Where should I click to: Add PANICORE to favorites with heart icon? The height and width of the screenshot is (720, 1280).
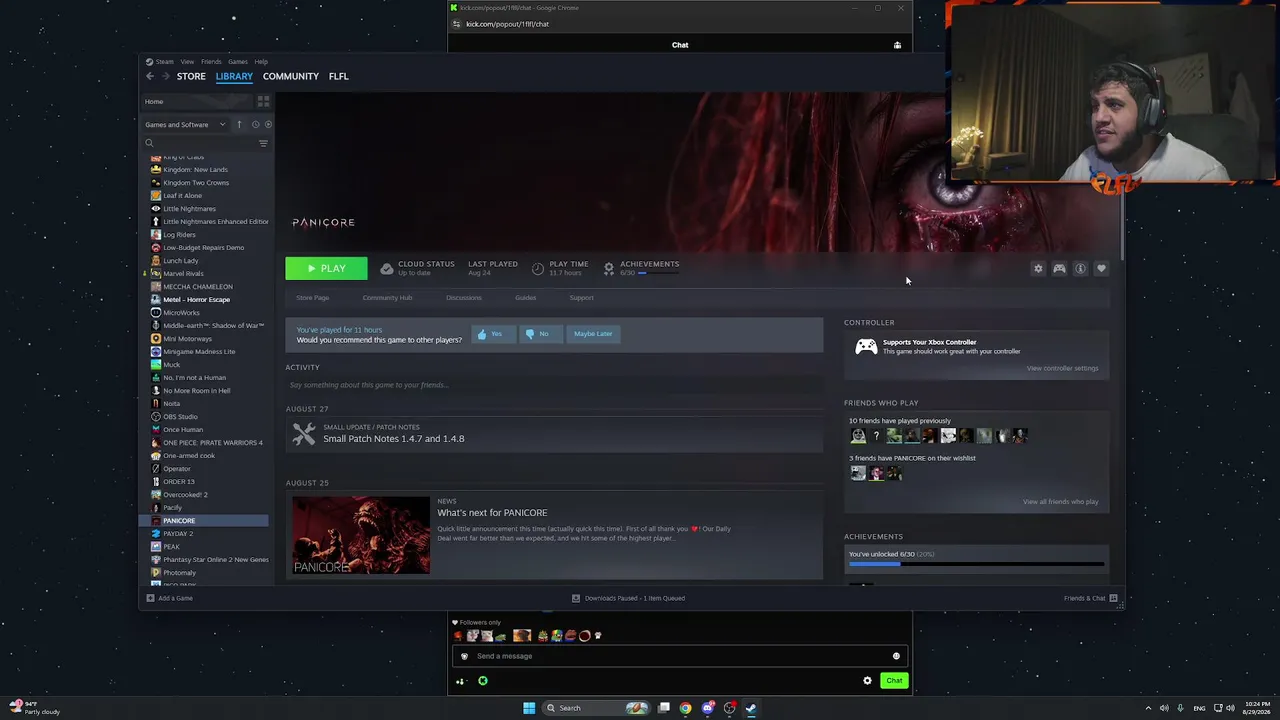coord(1101,269)
